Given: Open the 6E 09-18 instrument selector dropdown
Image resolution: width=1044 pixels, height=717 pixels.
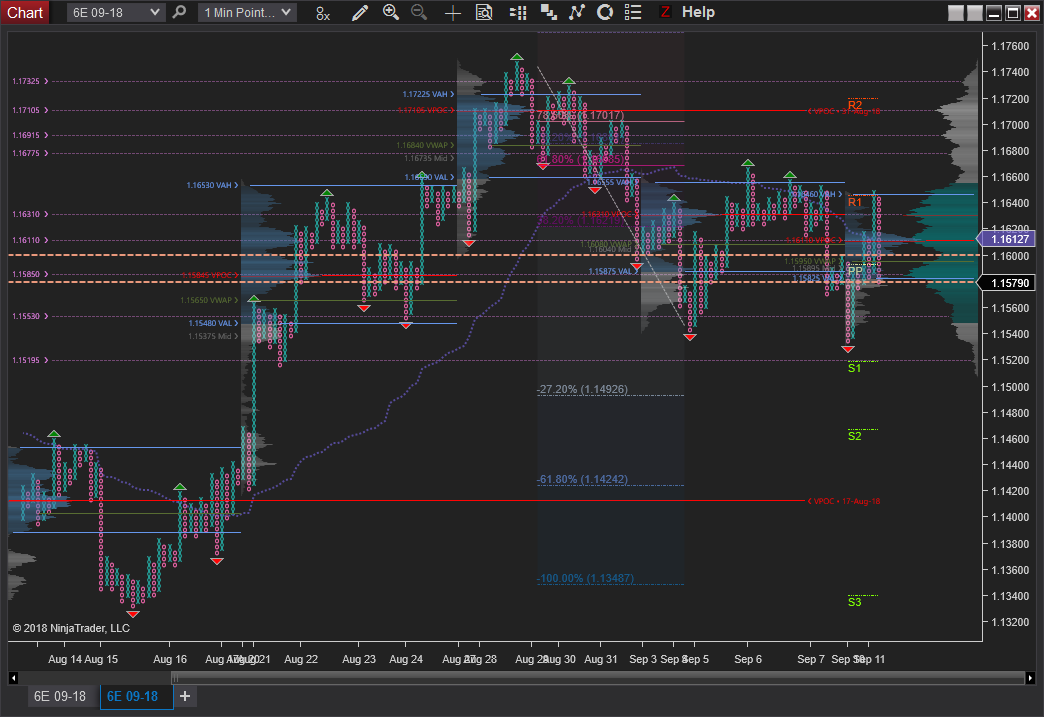Looking at the screenshot, I should pos(115,12).
